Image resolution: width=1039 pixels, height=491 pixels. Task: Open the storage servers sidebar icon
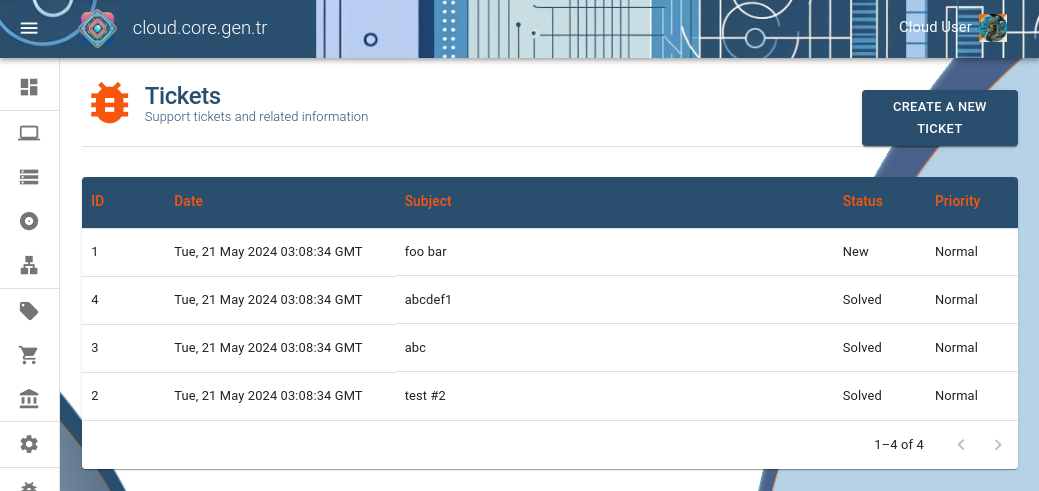click(x=29, y=177)
